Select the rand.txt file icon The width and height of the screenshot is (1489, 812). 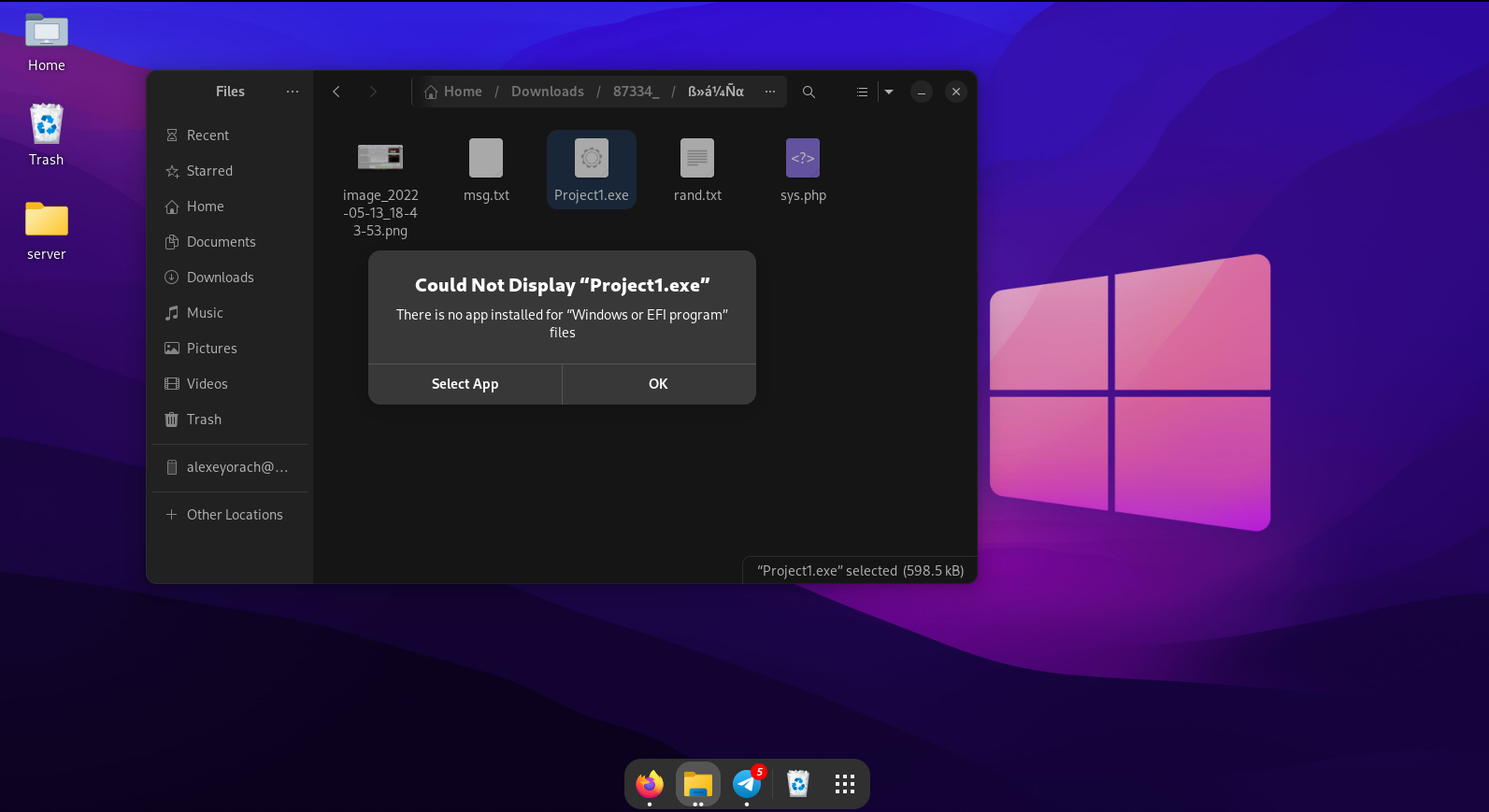697,158
